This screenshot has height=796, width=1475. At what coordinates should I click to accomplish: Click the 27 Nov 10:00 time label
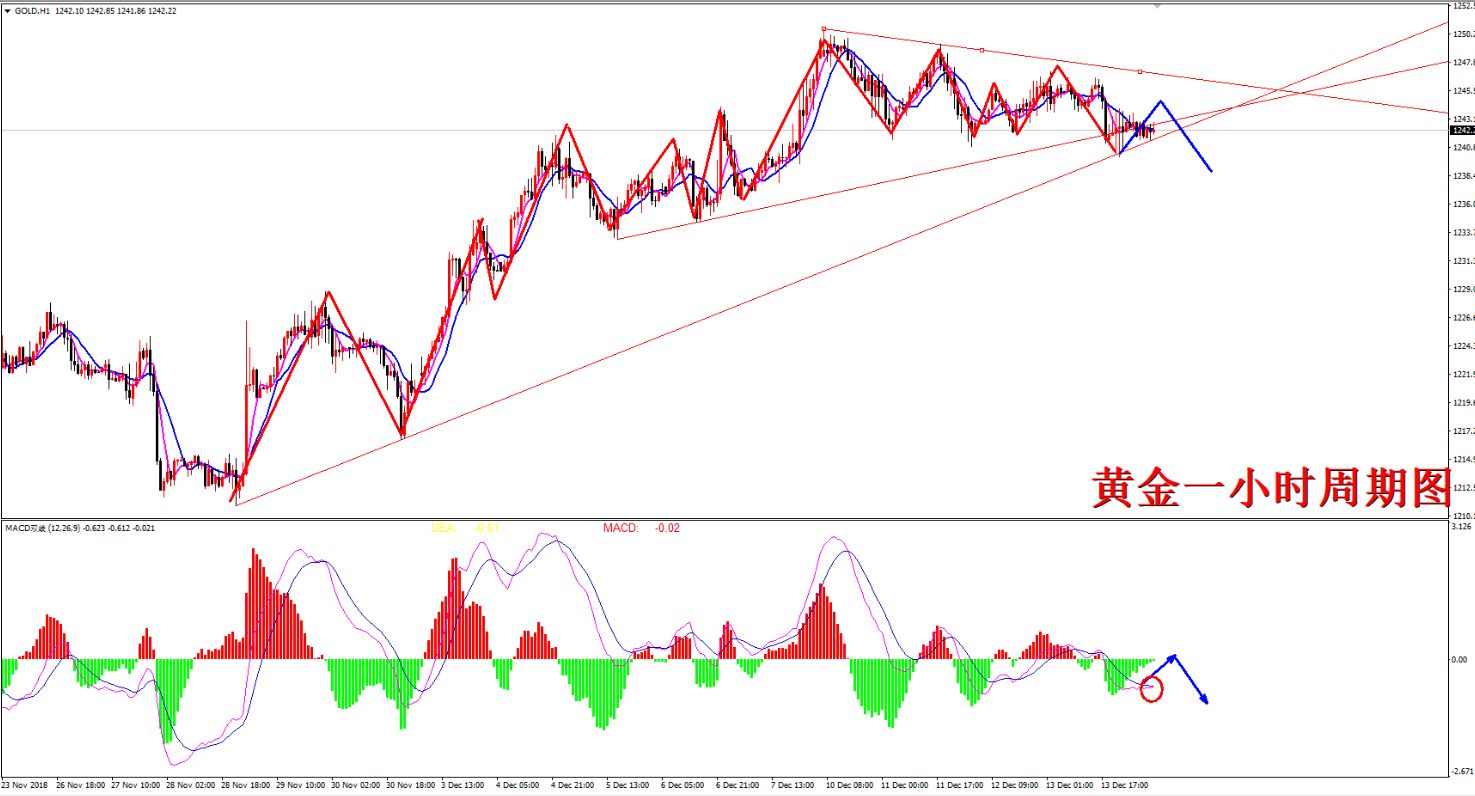136,785
